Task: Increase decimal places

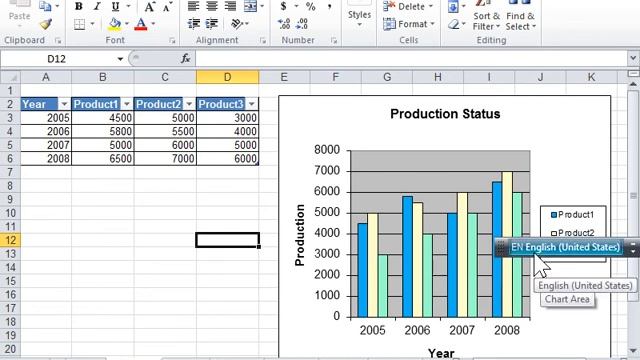Action: click(284, 24)
